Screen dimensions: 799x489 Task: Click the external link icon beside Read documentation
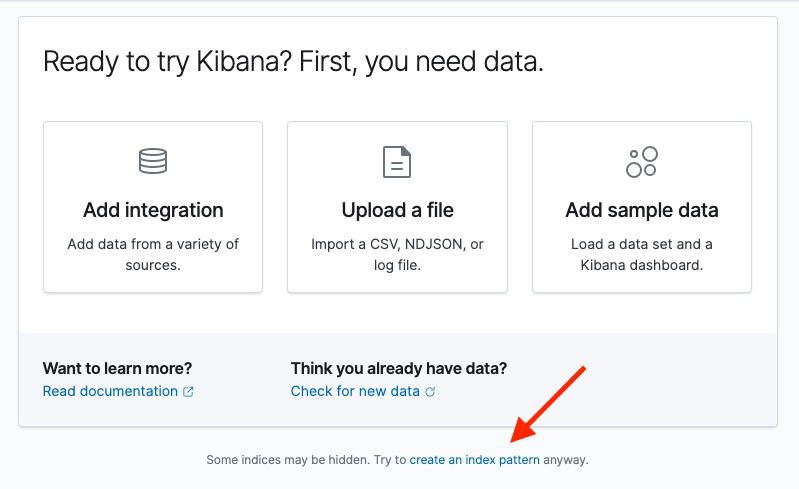[x=188, y=392]
